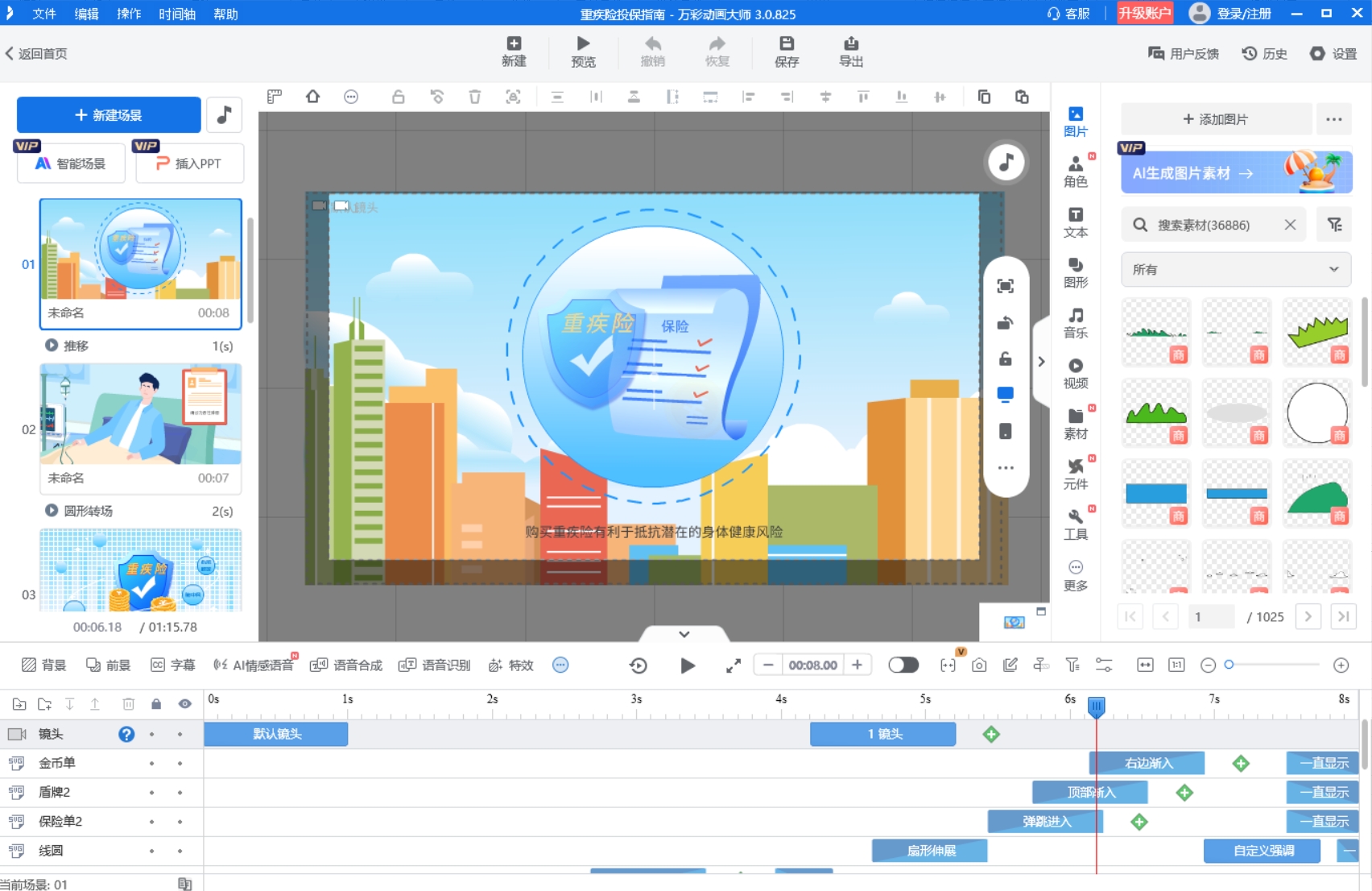
Task: Open the 图形 shapes panel
Action: pos(1075,272)
